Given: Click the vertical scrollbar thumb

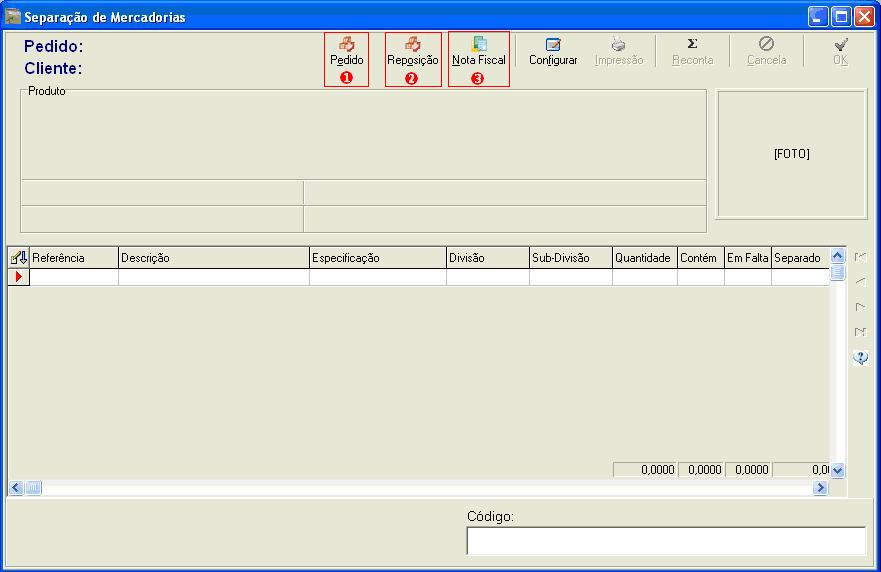Looking at the screenshot, I should tap(837, 272).
